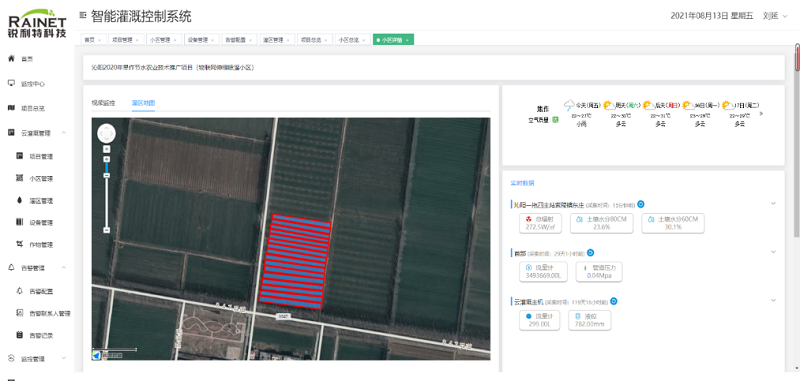Close the 小区详情 page tab
This screenshot has width=800, height=381.
tap(407, 40)
